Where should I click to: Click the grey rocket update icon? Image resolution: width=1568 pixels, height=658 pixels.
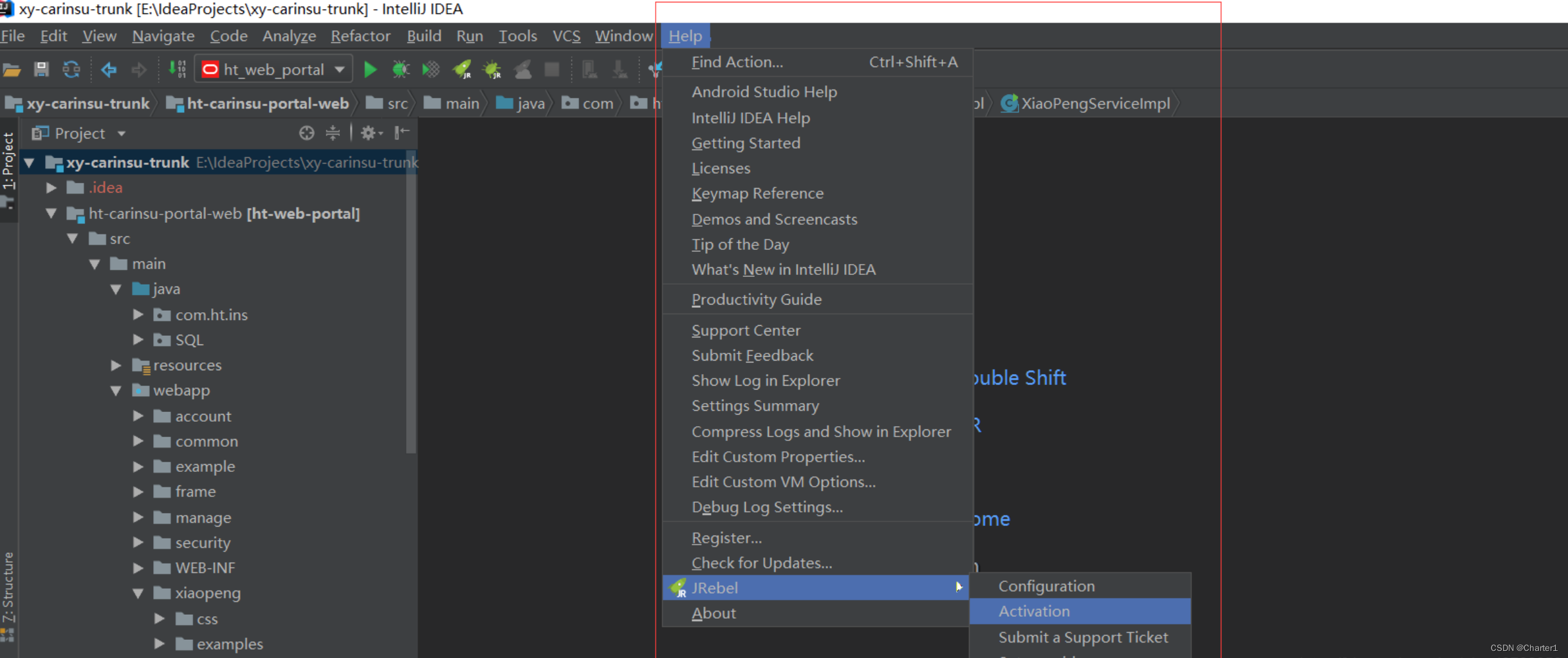coord(523,70)
